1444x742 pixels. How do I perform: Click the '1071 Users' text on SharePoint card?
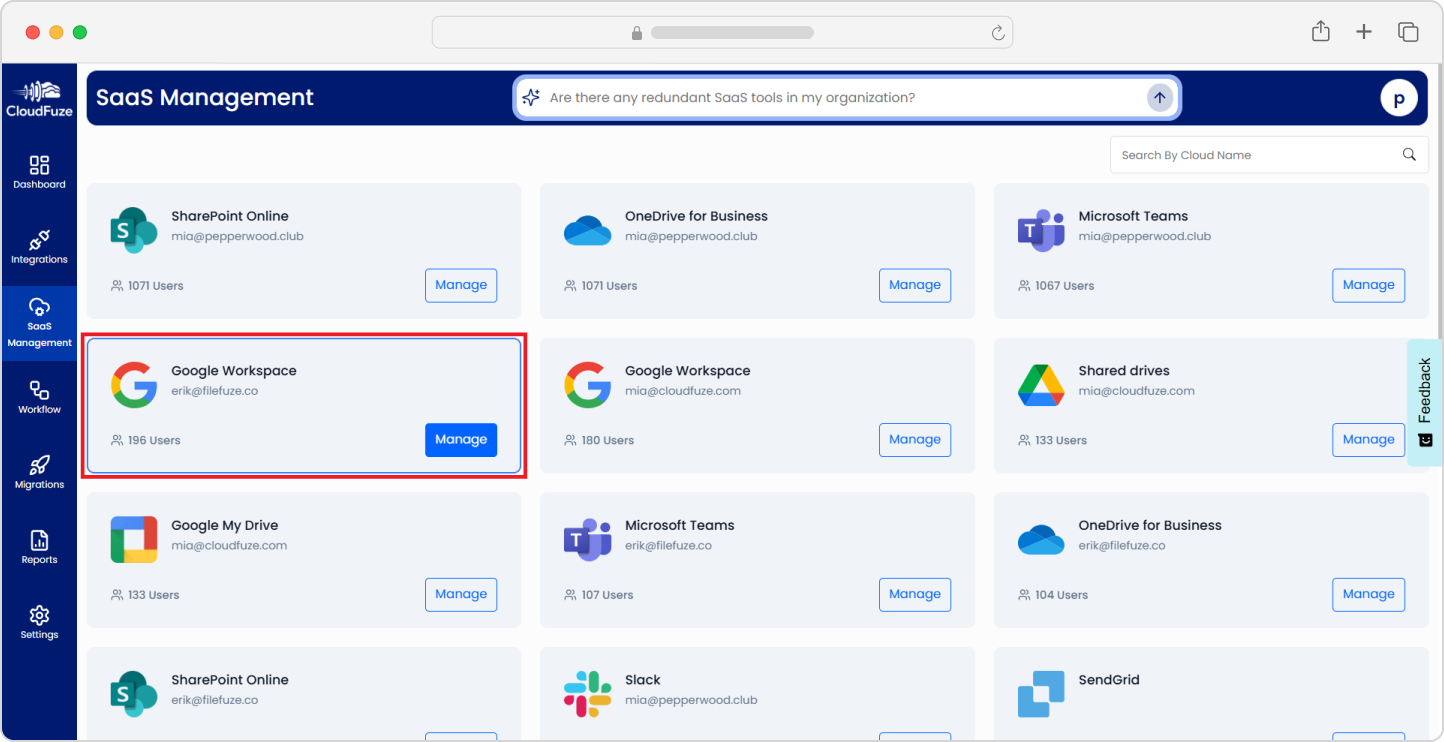pos(156,286)
